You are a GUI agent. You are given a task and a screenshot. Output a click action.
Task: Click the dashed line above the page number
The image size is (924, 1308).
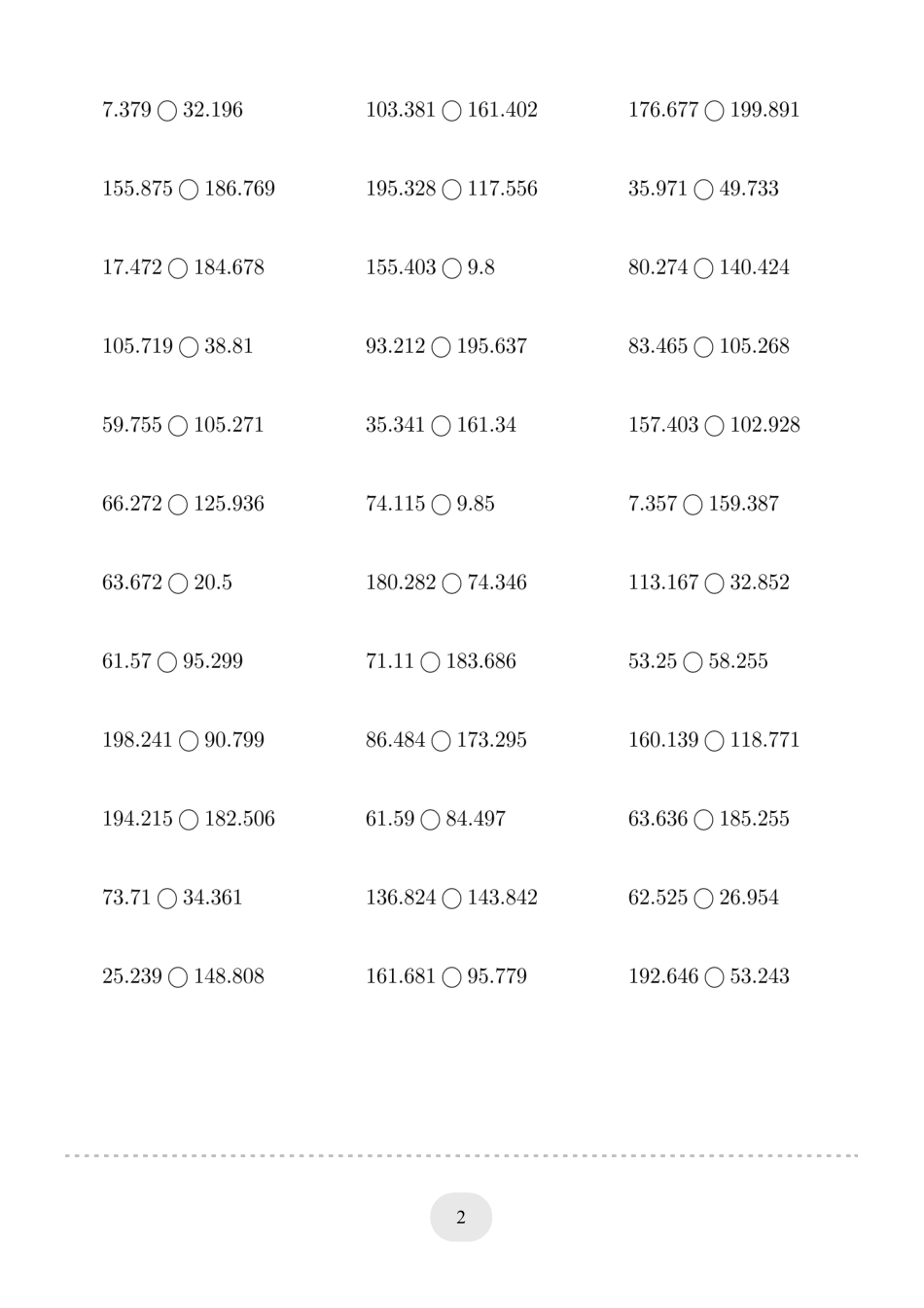[x=461, y=1155]
